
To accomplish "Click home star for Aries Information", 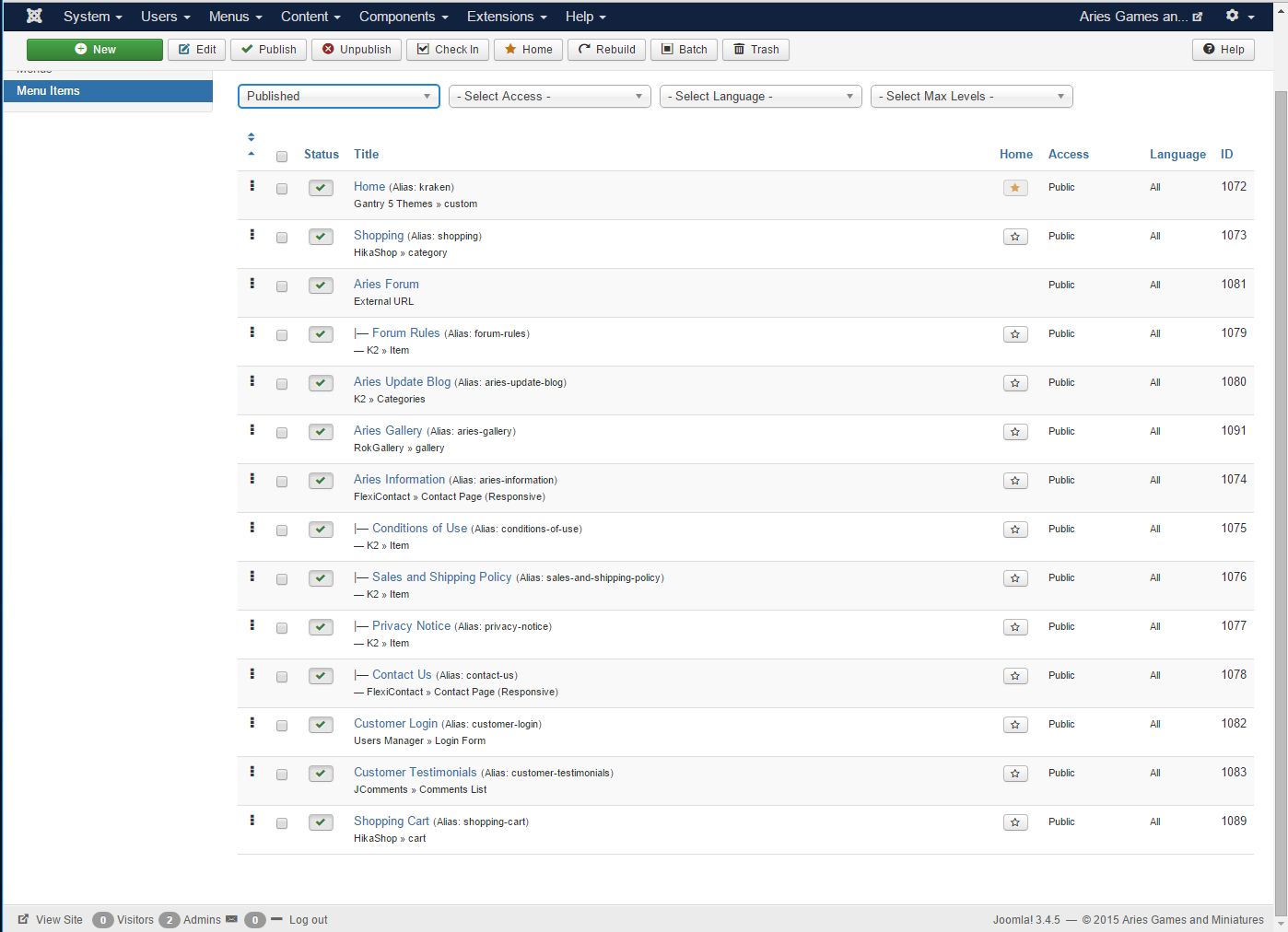I will [1015, 481].
